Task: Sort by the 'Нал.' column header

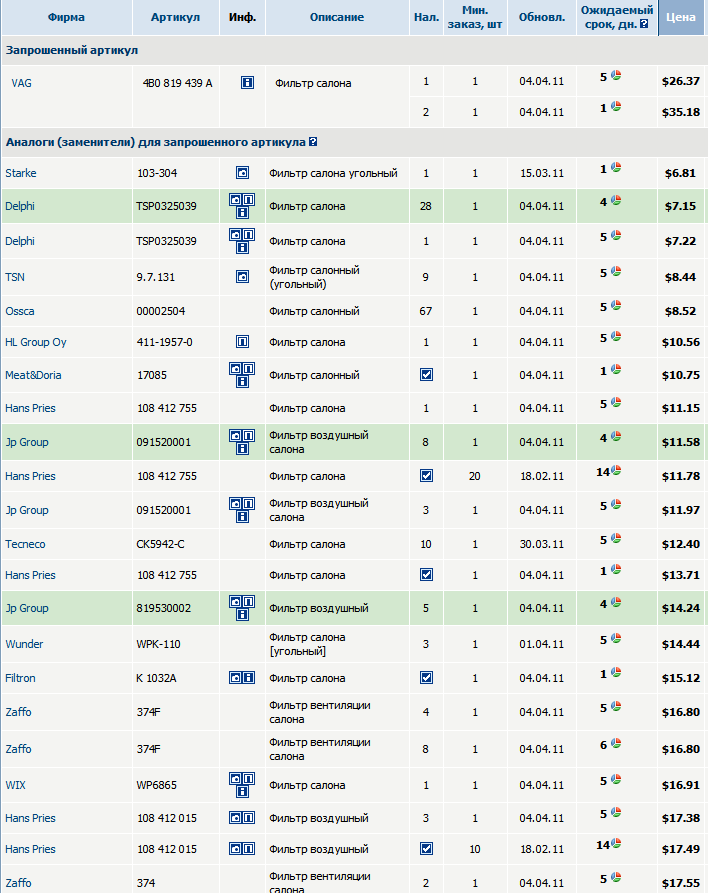Action: coord(426,17)
